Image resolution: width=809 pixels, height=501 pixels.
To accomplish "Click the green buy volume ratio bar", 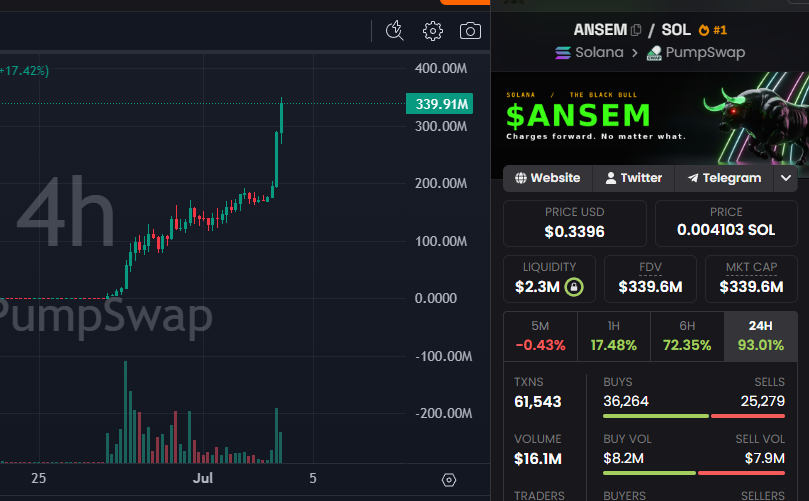I will click(x=649, y=473).
